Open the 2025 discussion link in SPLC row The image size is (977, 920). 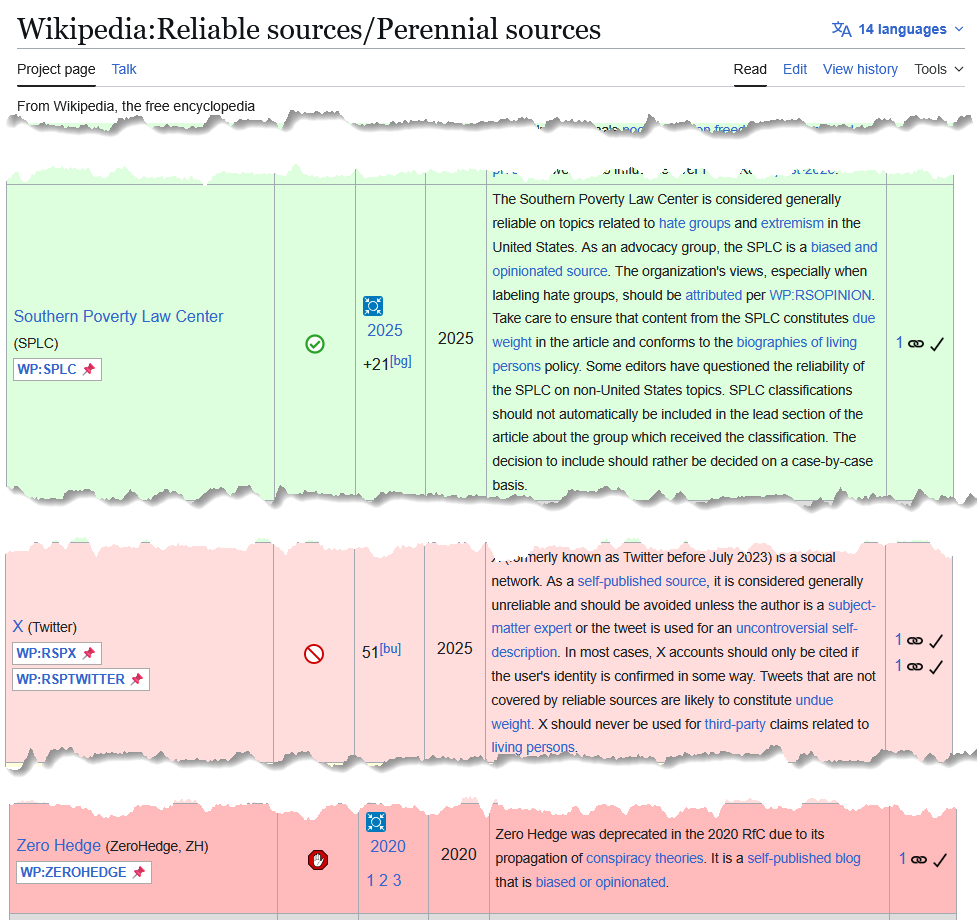(384, 330)
